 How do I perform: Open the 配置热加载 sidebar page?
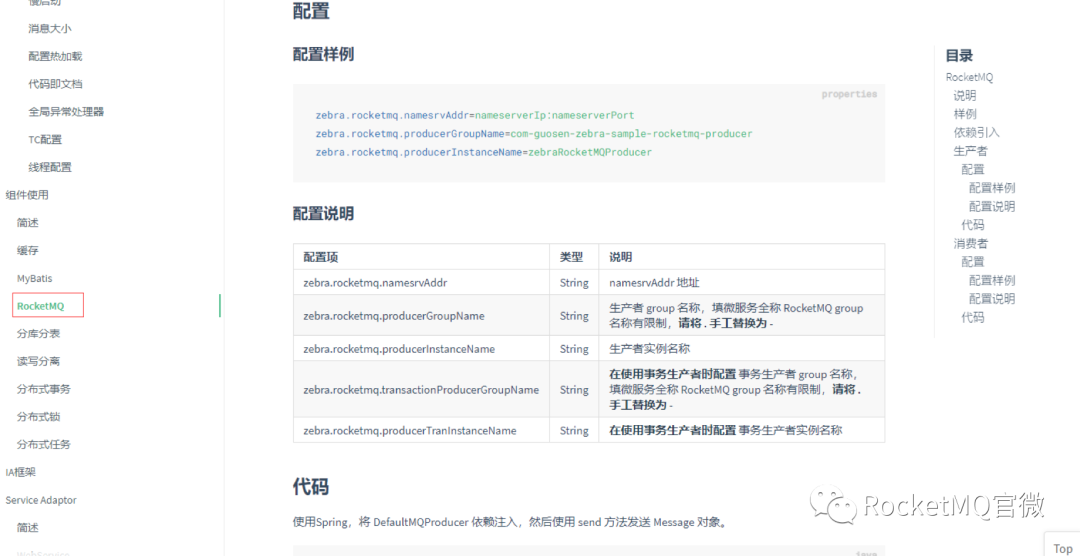pyautogui.click(x=55, y=56)
